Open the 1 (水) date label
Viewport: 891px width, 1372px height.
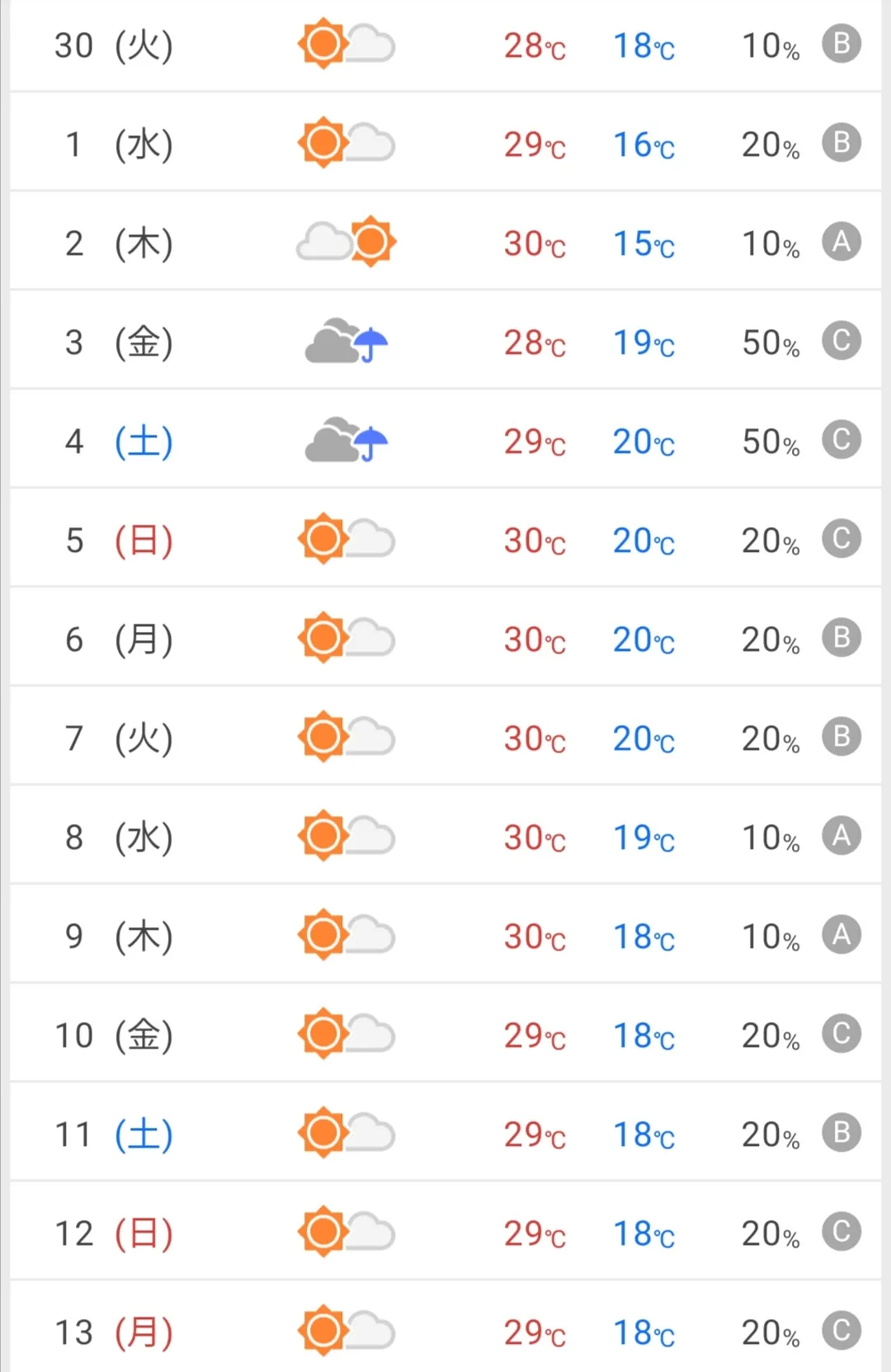[119, 144]
